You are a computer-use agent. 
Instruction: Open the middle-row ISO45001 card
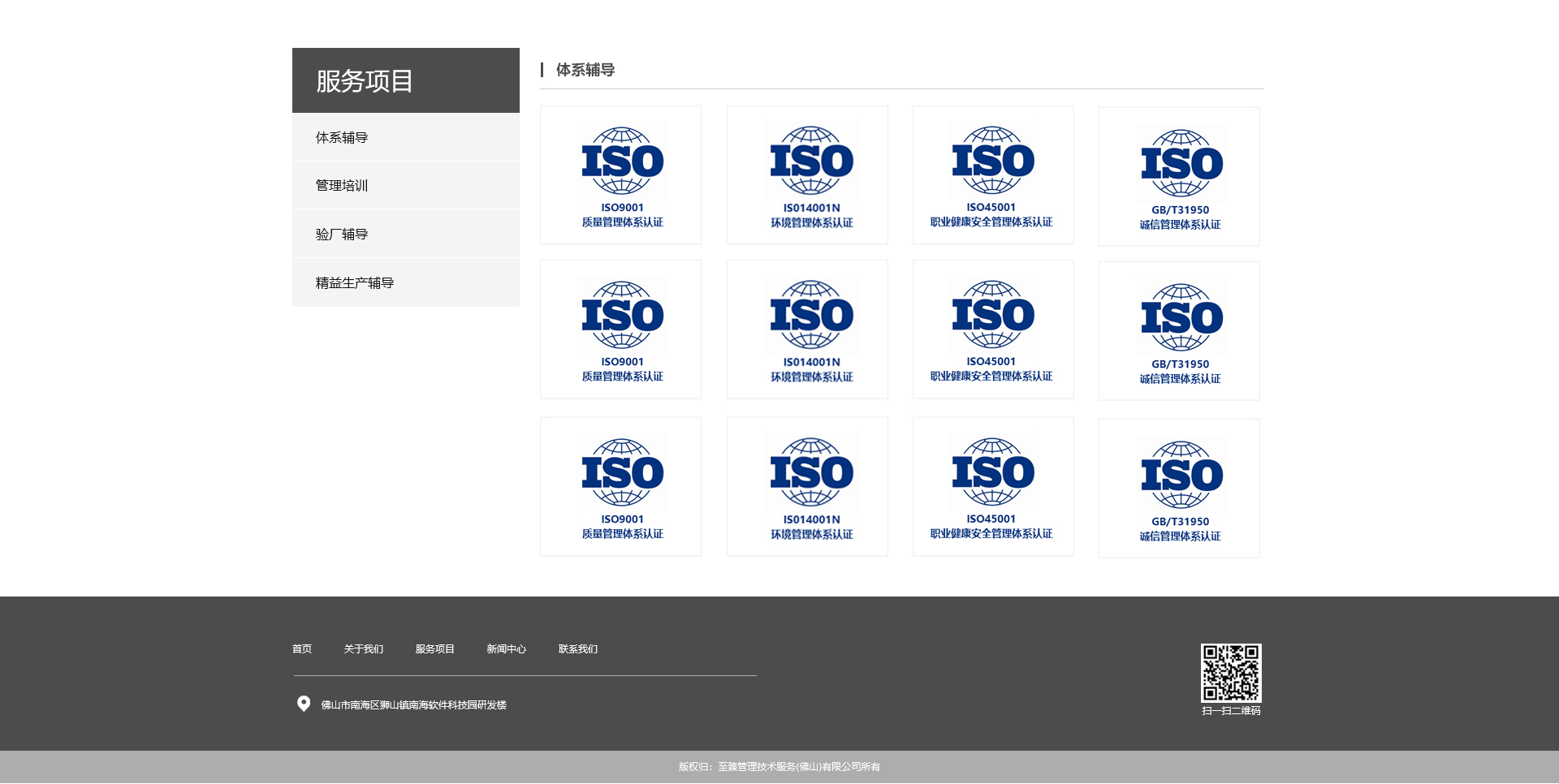tap(993, 330)
